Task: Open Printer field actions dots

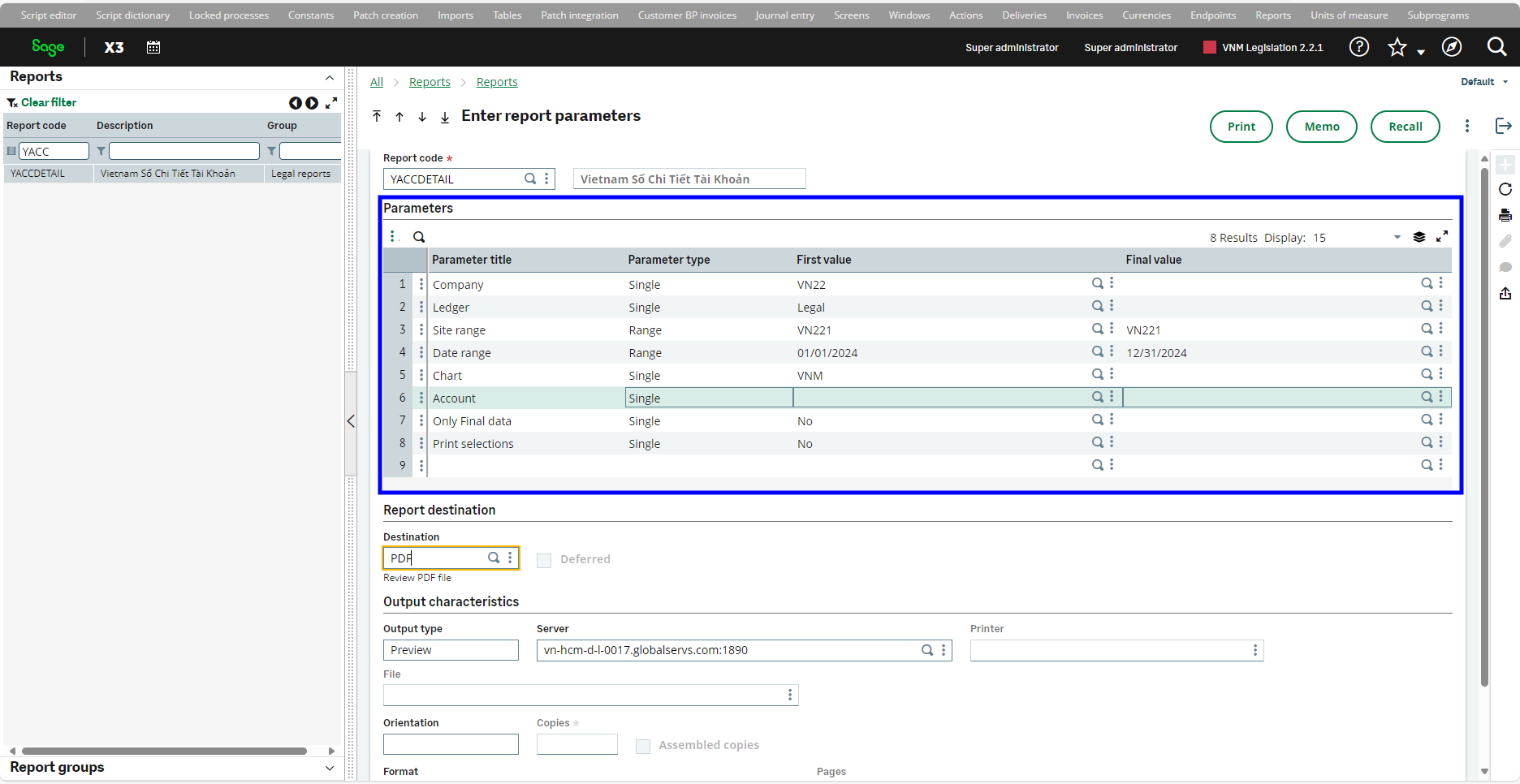Action: [x=1255, y=650]
